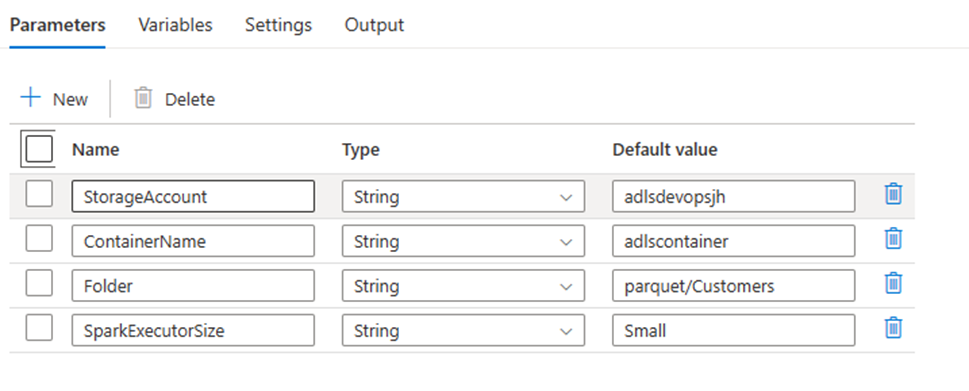Viewport: 969px width, 391px height.
Task: Edit the parquet/Customers default value field
Action: click(x=734, y=285)
